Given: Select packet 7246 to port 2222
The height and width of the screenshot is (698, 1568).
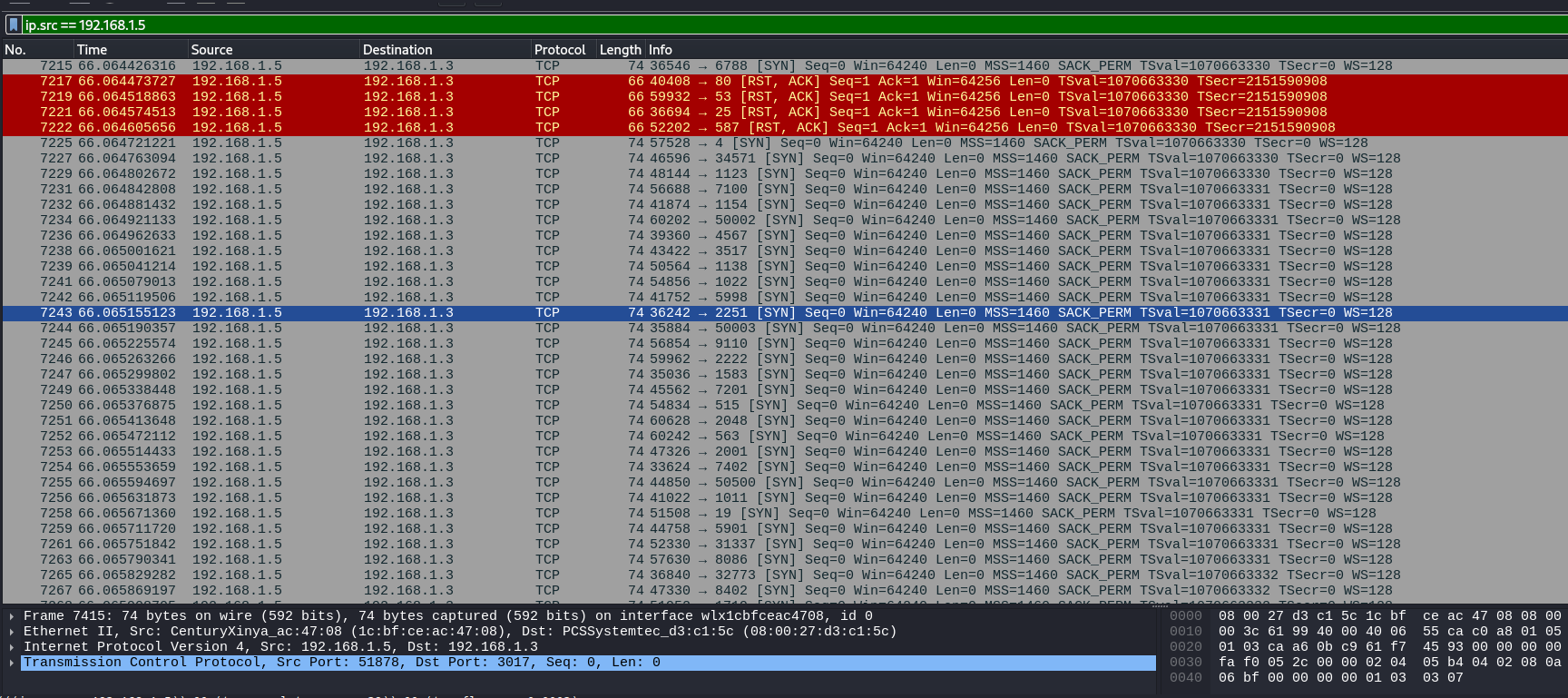Looking at the screenshot, I should click(785, 359).
